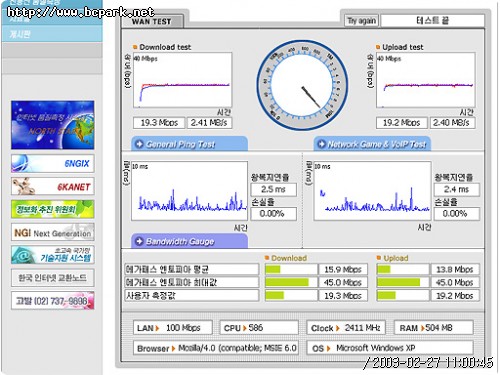Click the light blue sidebar menu item
The width and height of the screenshot is (500, 375).
(52, 34)
